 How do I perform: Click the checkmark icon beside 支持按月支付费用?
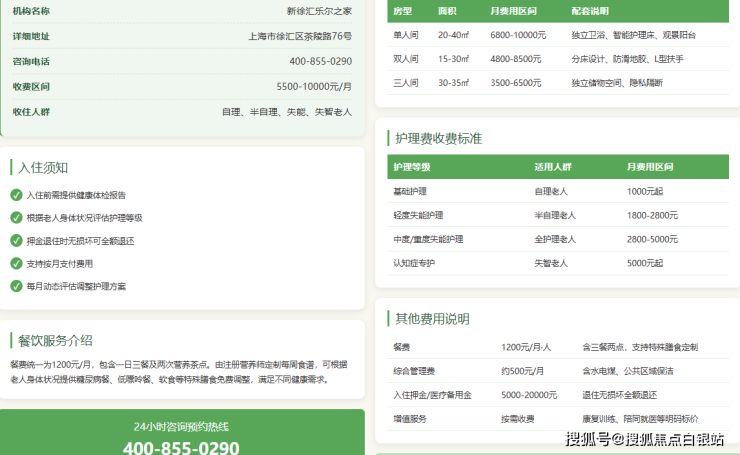click(x=16, y=263)
